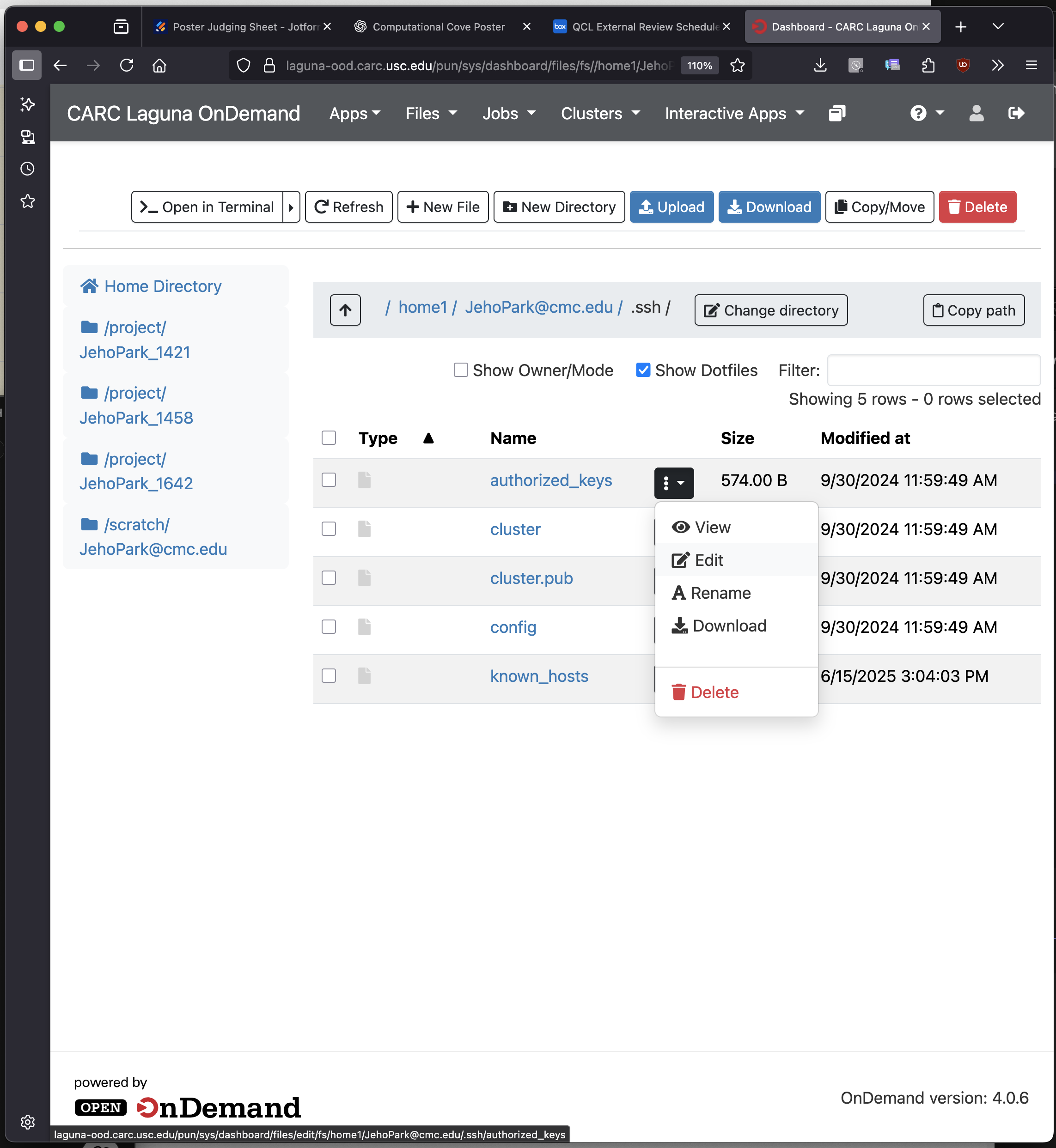Disable the Show Dotfiles checkbox
Viewport: 1056px width, 1148px height.
point(643,370)
